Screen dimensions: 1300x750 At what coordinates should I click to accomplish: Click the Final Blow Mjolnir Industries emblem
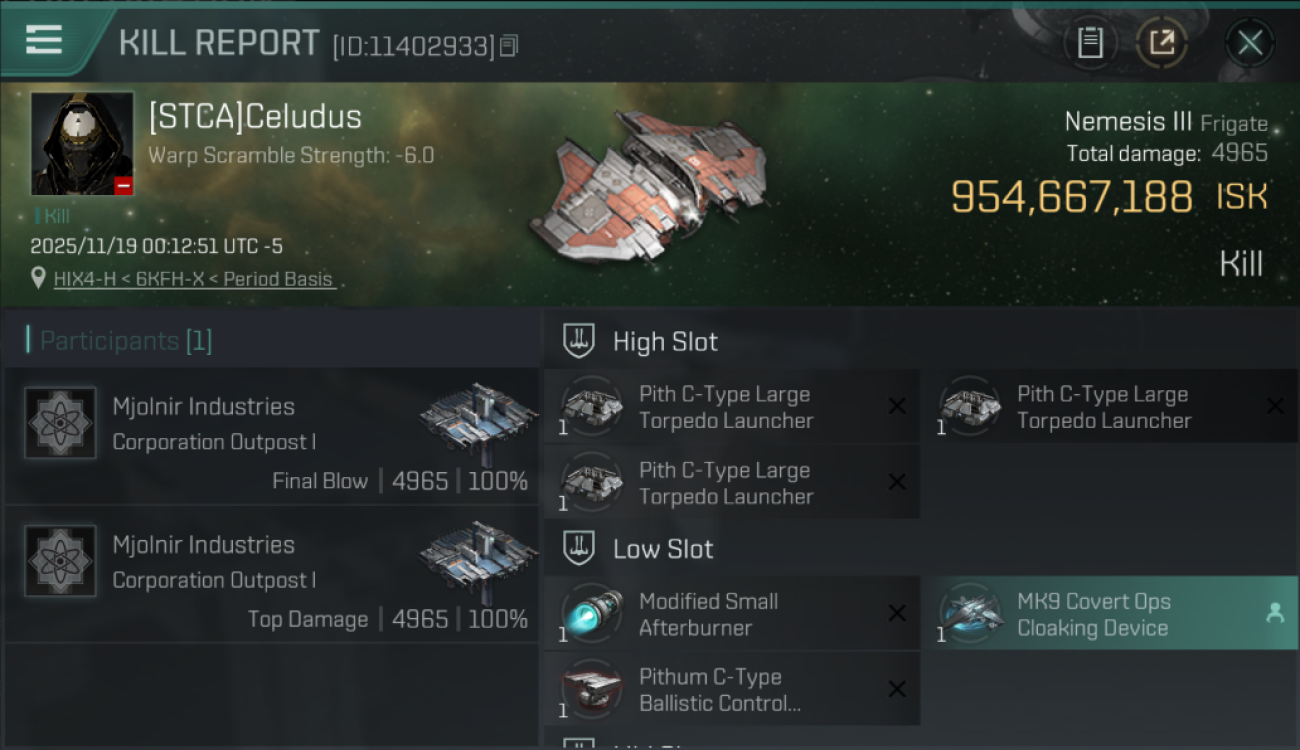click(61, 423)
